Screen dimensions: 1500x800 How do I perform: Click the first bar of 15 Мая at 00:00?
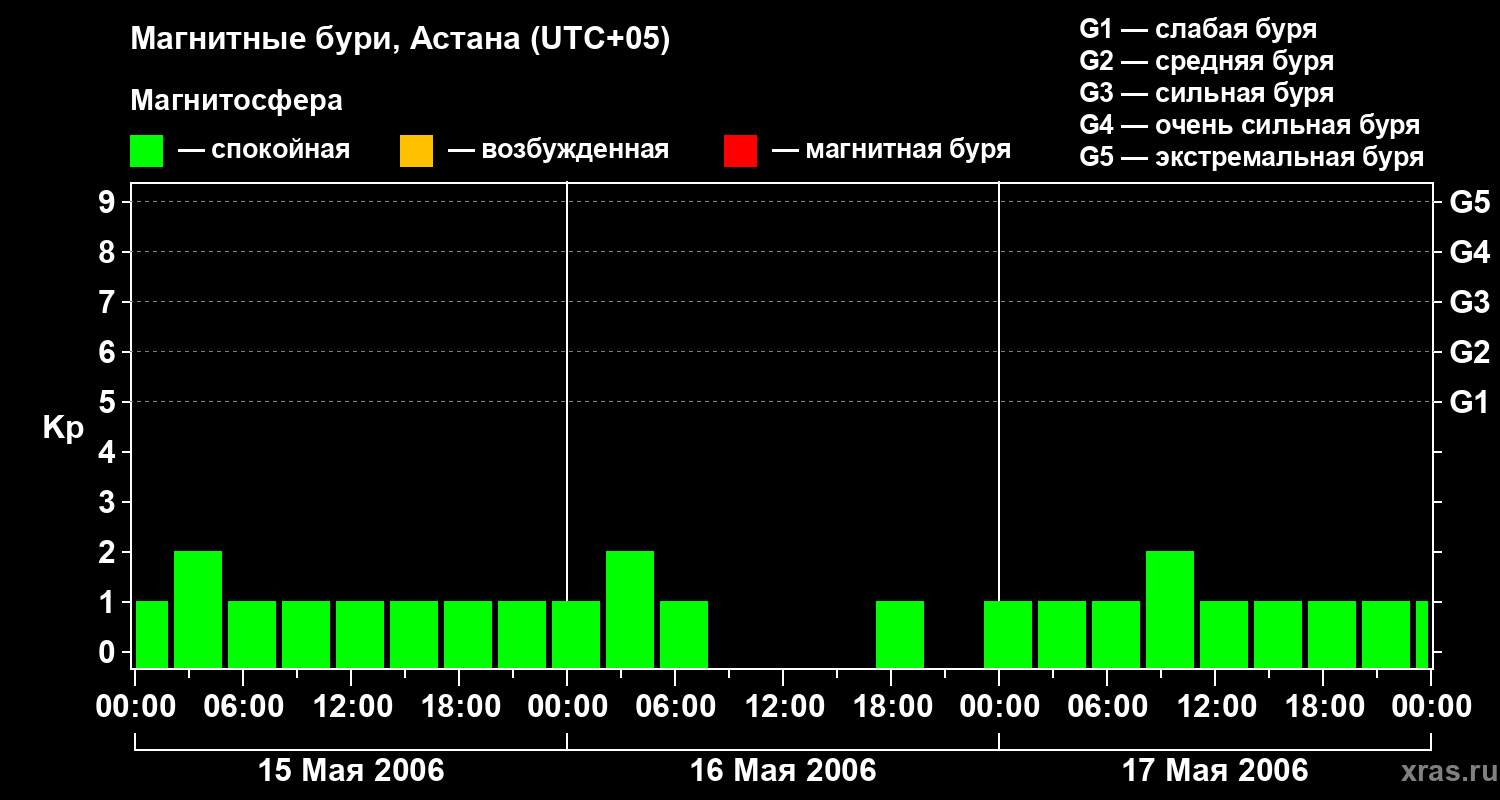tap(152, 634)
